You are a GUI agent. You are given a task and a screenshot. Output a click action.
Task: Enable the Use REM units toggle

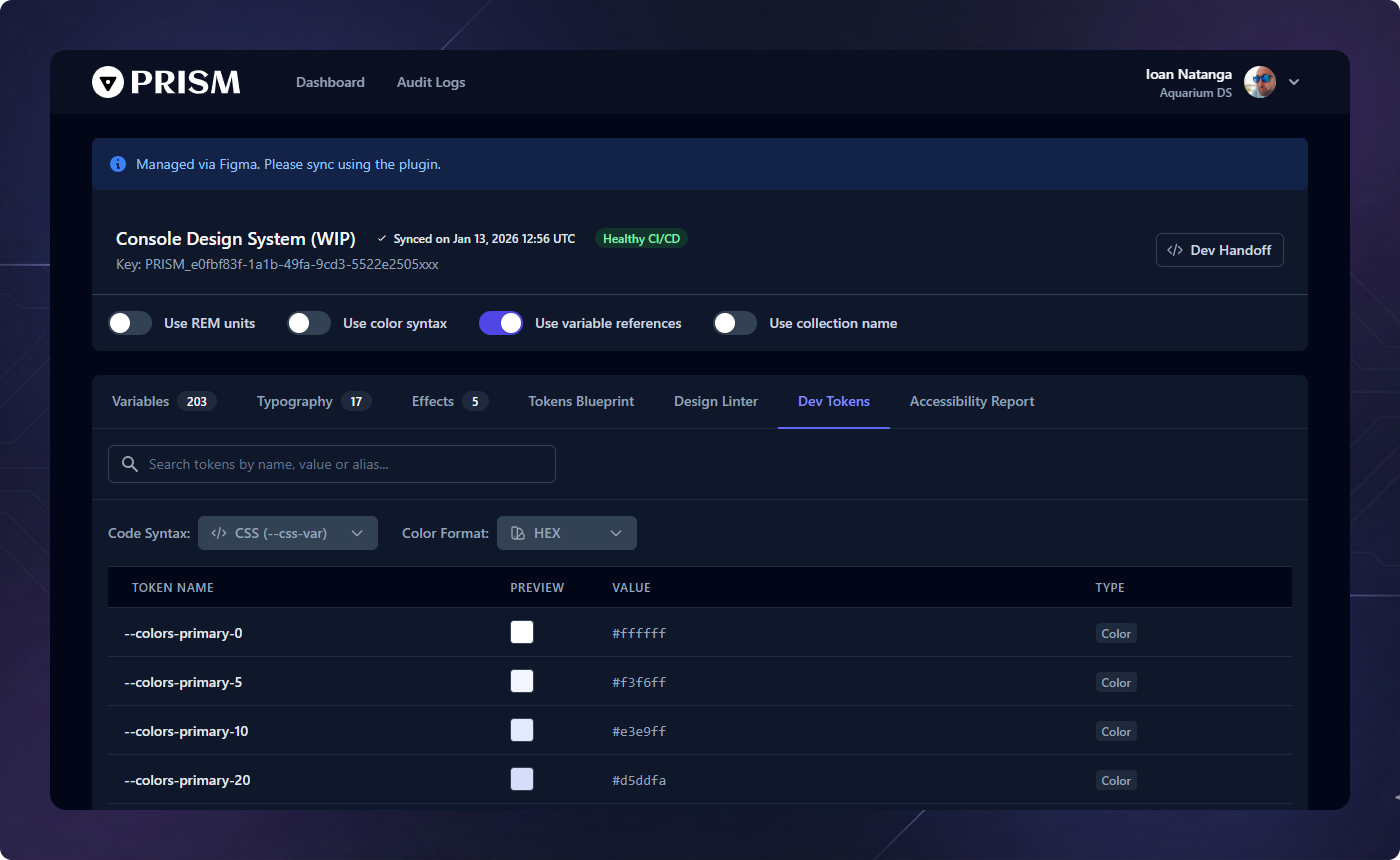coord(130,323)
